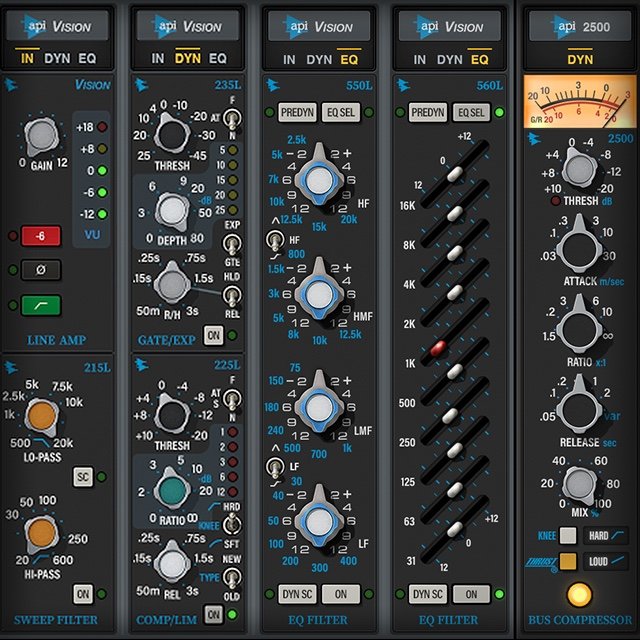Click the HI-PASS orange knob
Screen dimensions: 640x640
pos(42,533)
